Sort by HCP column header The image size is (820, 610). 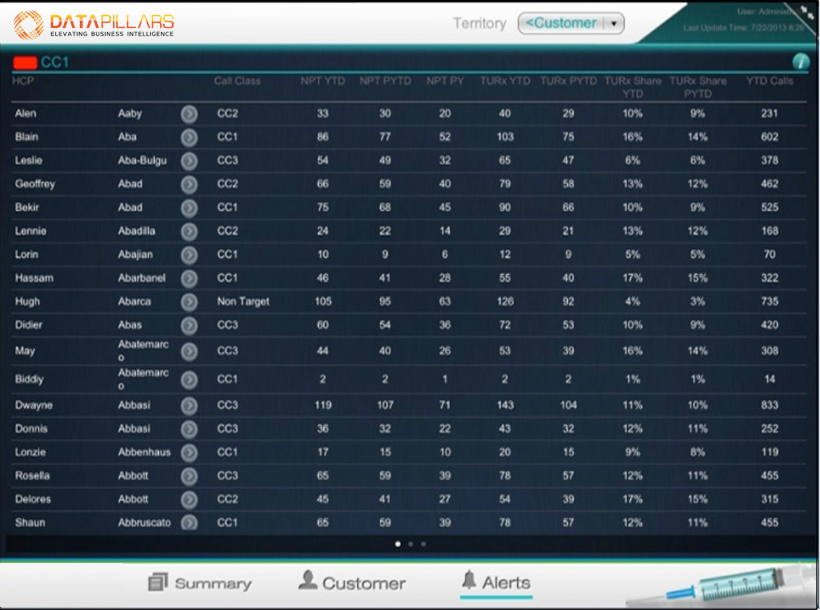click(x=23, y=81)
